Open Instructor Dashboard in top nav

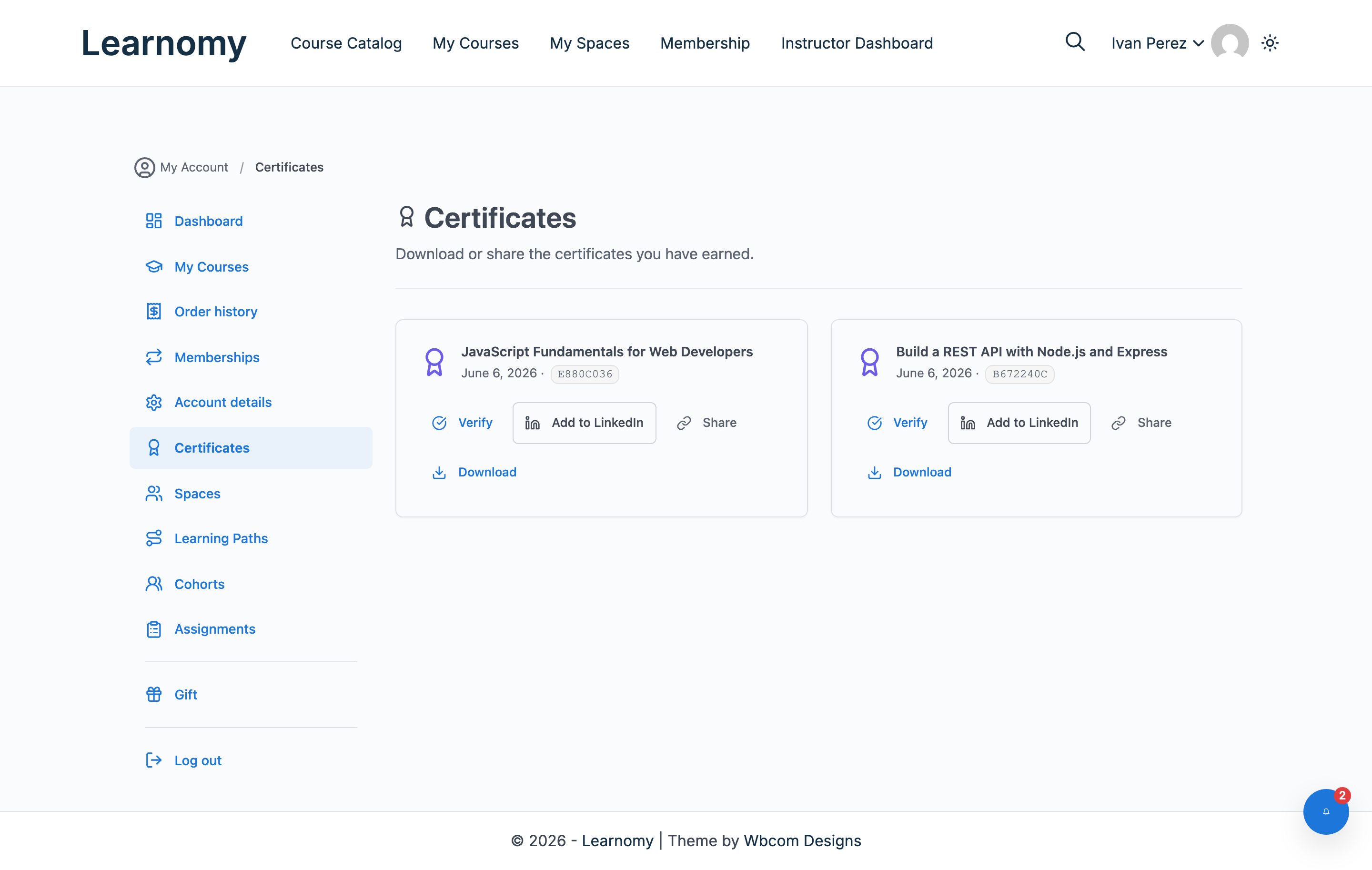(857, 43)
